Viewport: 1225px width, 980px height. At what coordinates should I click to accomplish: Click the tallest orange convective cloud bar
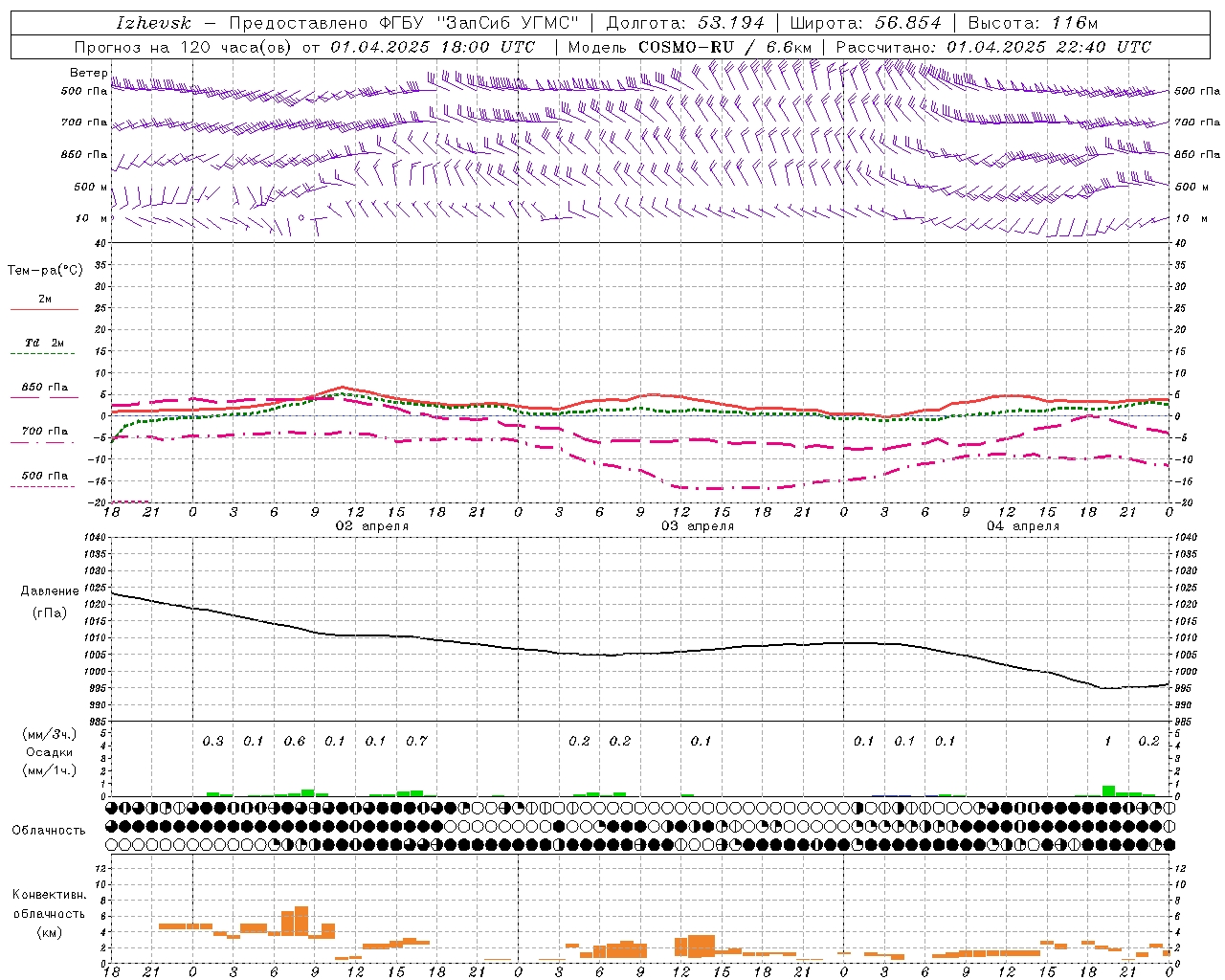301,921
